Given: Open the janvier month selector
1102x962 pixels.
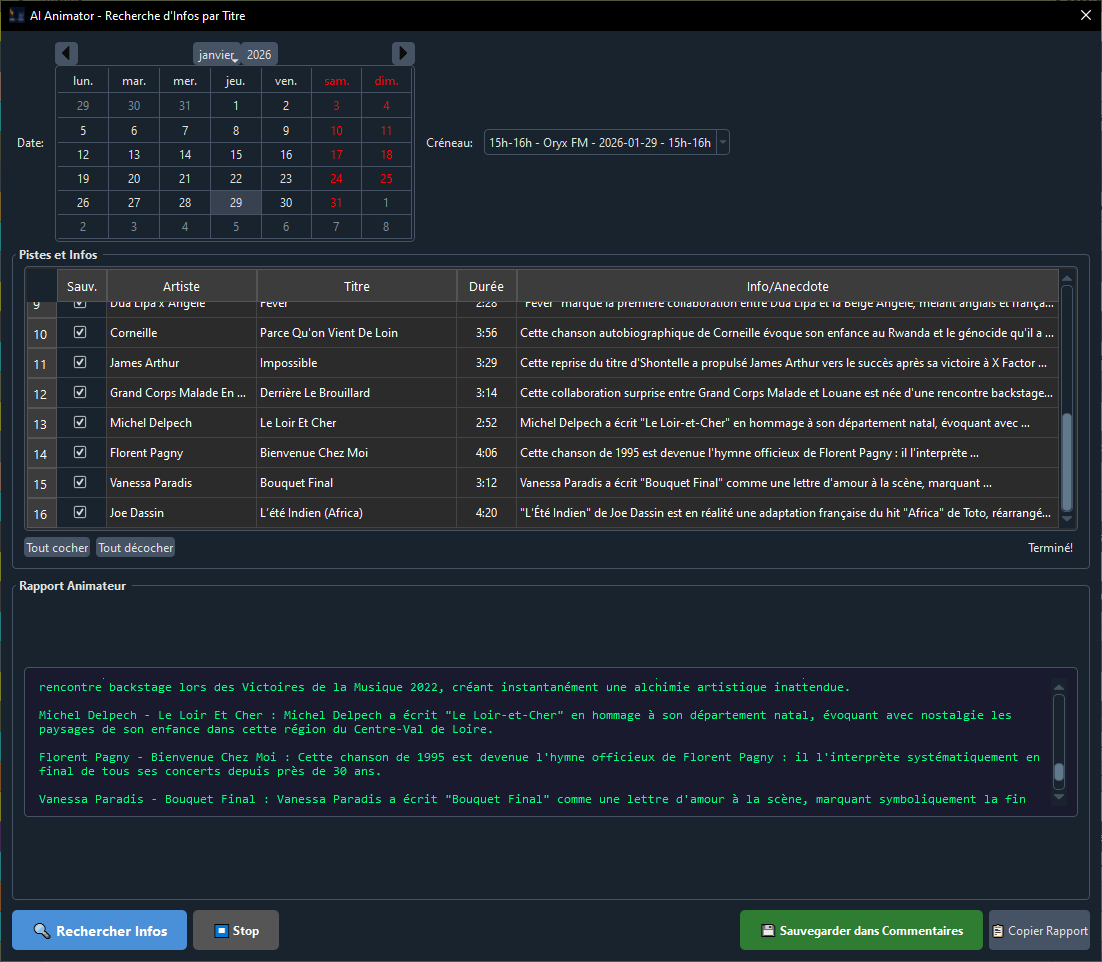Looking at the screenshot, I should pos(216,55).
